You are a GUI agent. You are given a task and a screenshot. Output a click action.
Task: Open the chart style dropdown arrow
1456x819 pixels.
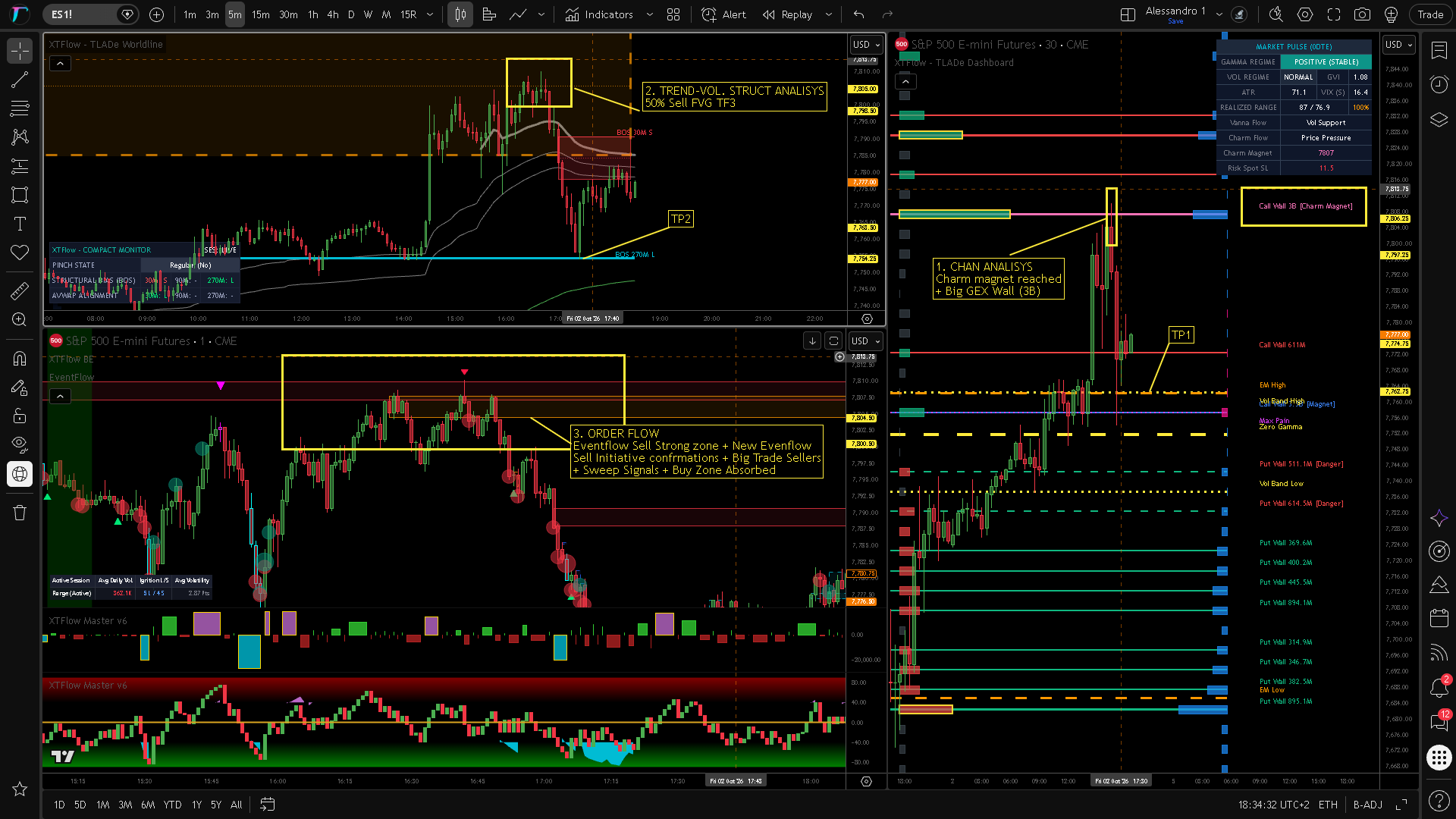(x=541, y=14)
